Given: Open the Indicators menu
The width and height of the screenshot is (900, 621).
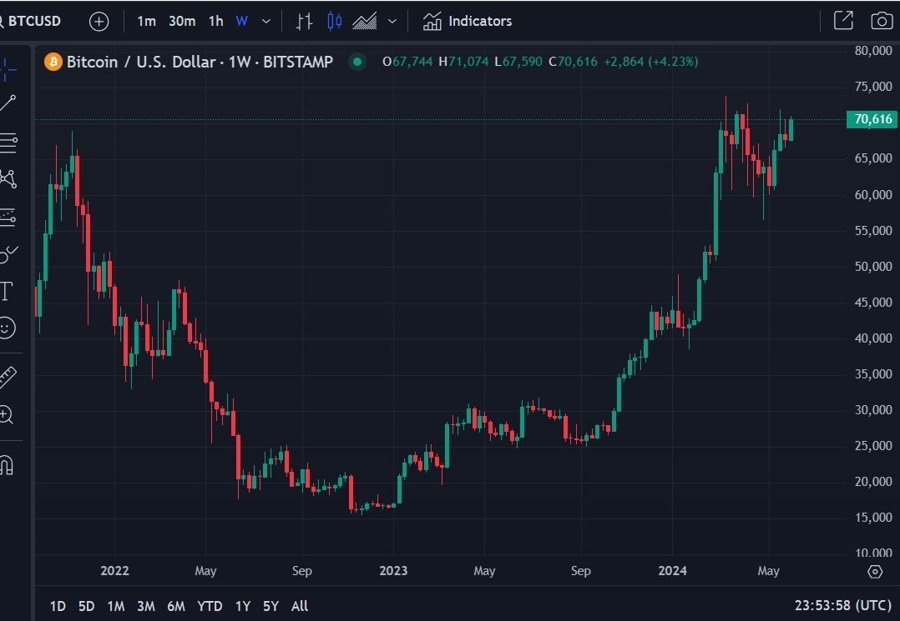Looking at the screenshot, I should (x=467, y=21).
